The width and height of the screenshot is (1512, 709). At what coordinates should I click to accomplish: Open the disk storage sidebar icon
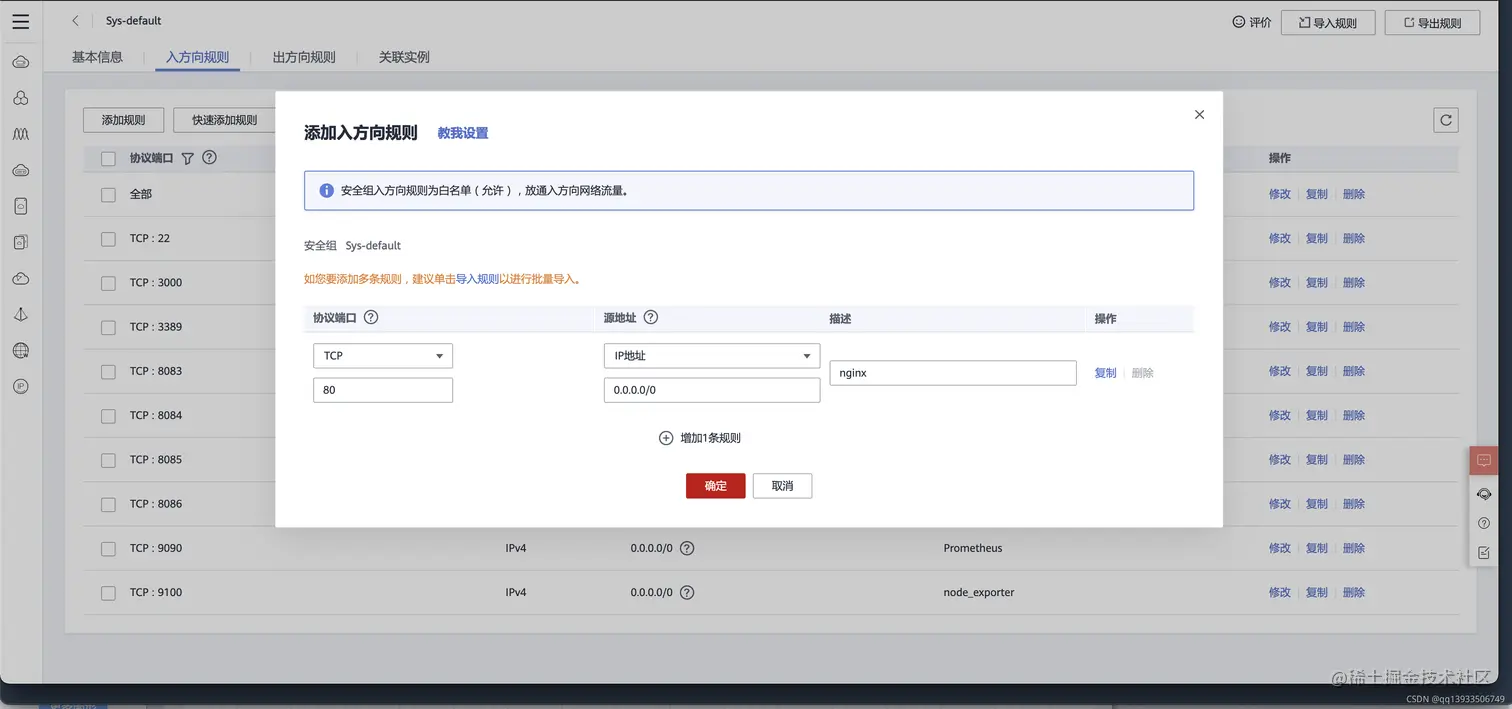tap(21, 206)
